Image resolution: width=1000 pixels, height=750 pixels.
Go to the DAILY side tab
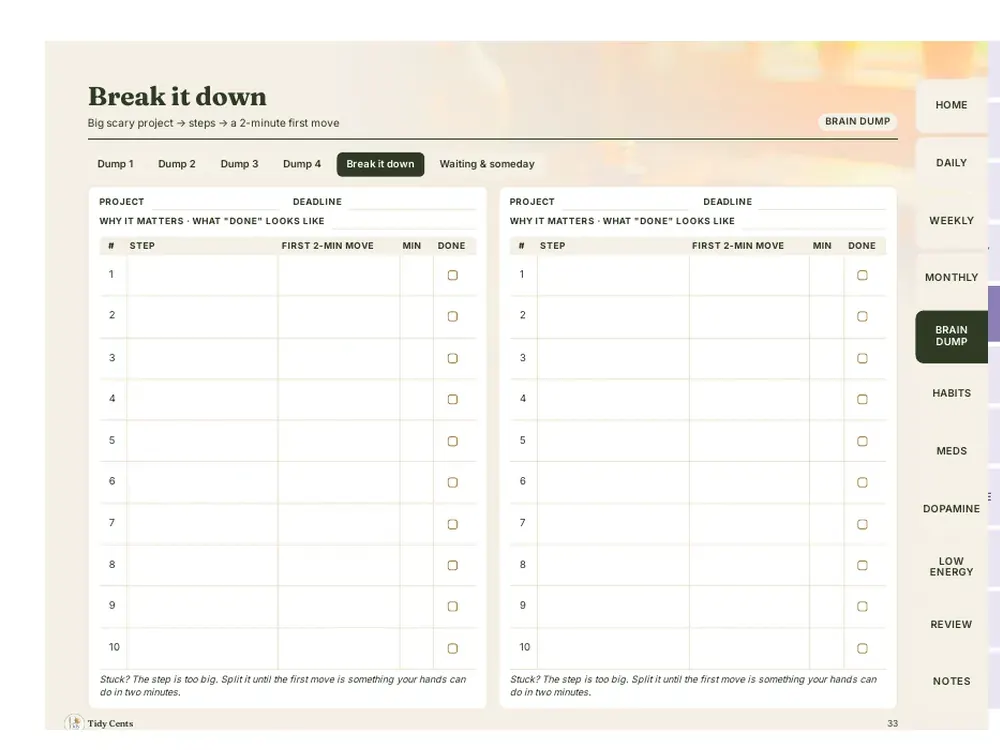[951, 163]
